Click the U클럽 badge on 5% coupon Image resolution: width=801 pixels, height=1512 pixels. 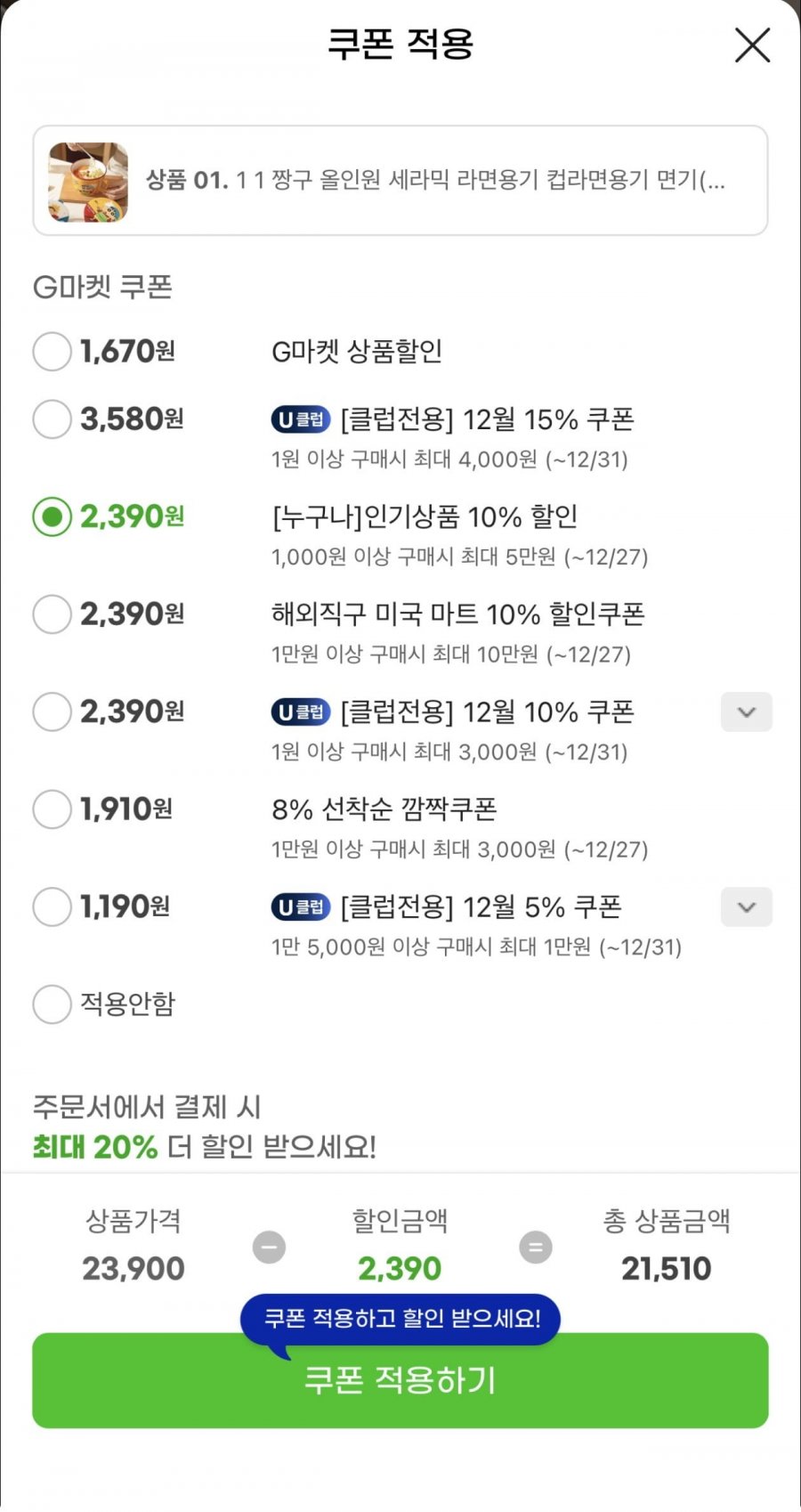pos(301,907)
